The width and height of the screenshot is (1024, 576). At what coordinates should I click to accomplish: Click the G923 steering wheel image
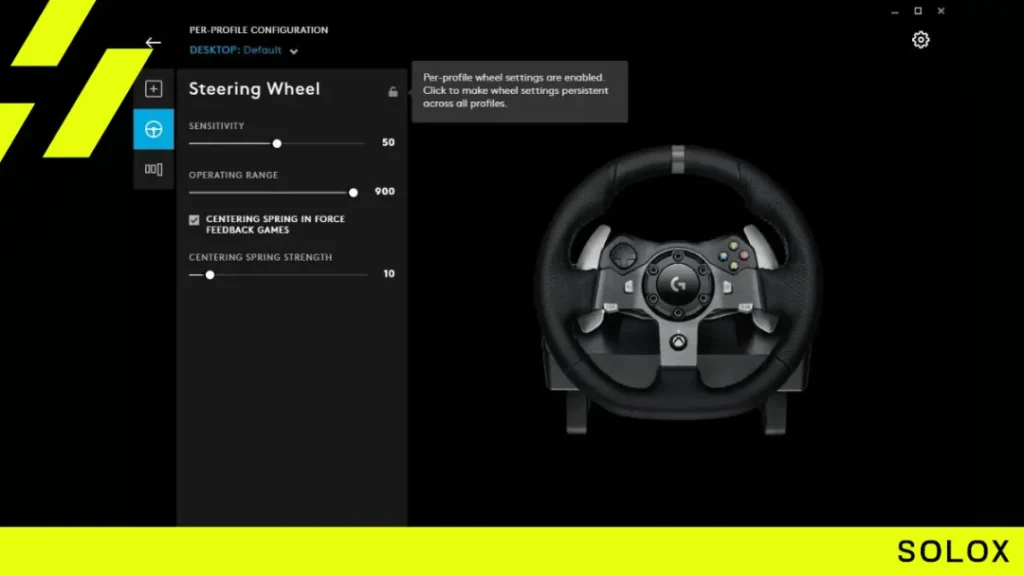click(x=678, y=290)
